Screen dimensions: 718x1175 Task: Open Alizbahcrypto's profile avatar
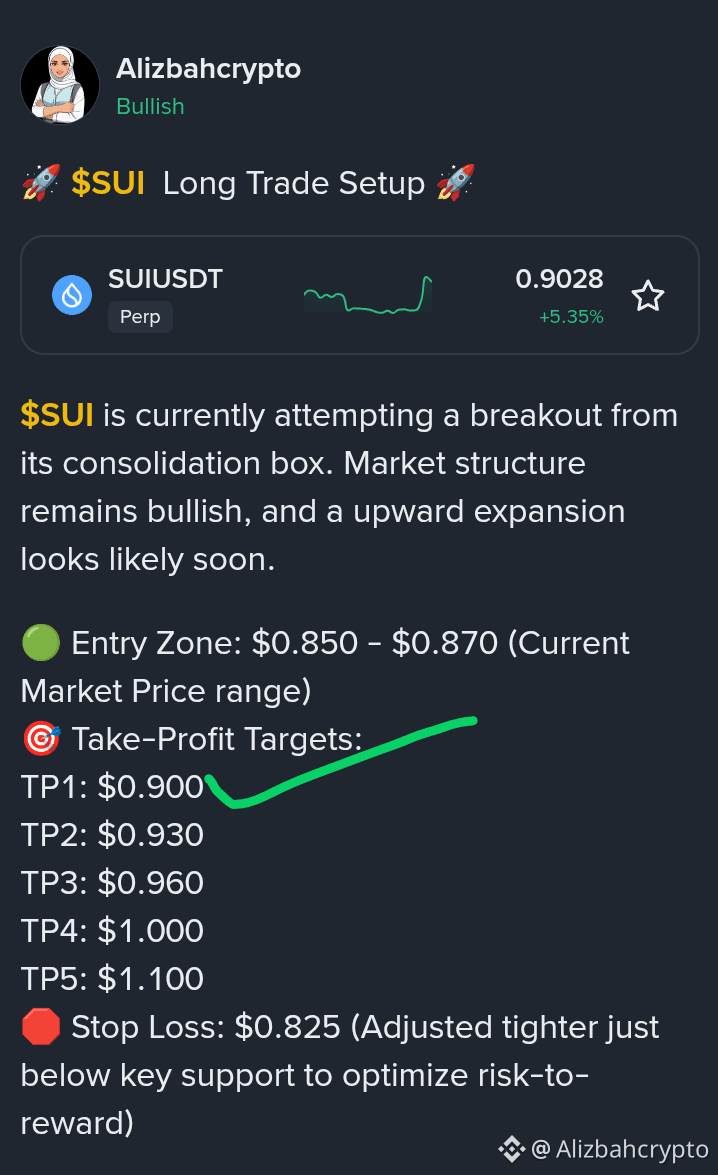pyautogui.click(x=60, y=85)
